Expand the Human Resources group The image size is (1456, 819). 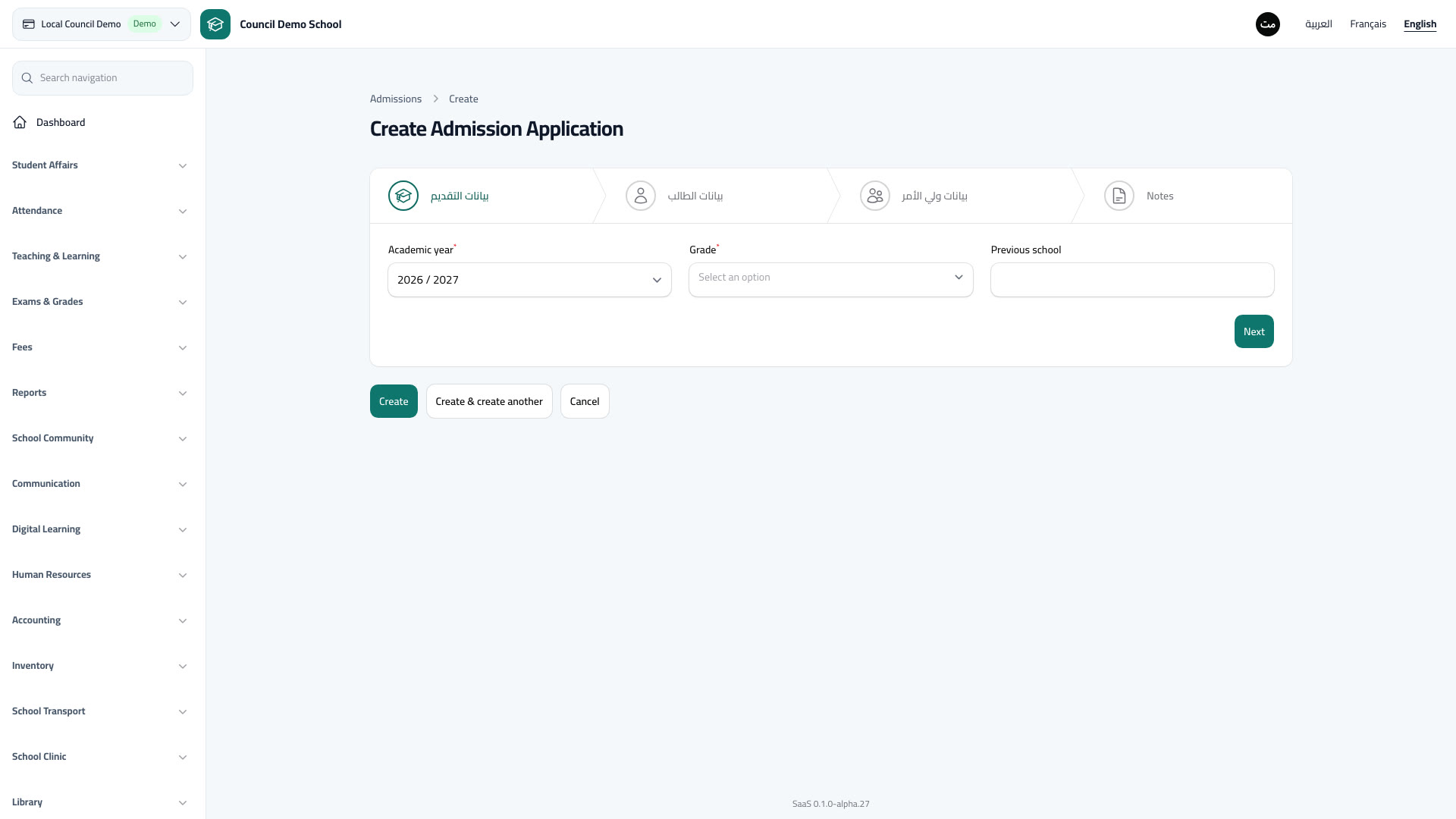click(x=99, y=575)
